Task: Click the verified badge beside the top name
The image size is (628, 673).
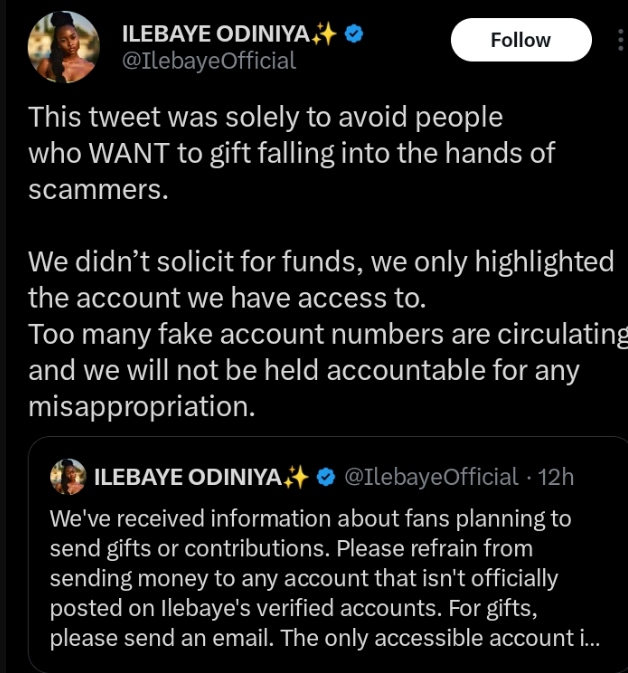Action: 353,33
